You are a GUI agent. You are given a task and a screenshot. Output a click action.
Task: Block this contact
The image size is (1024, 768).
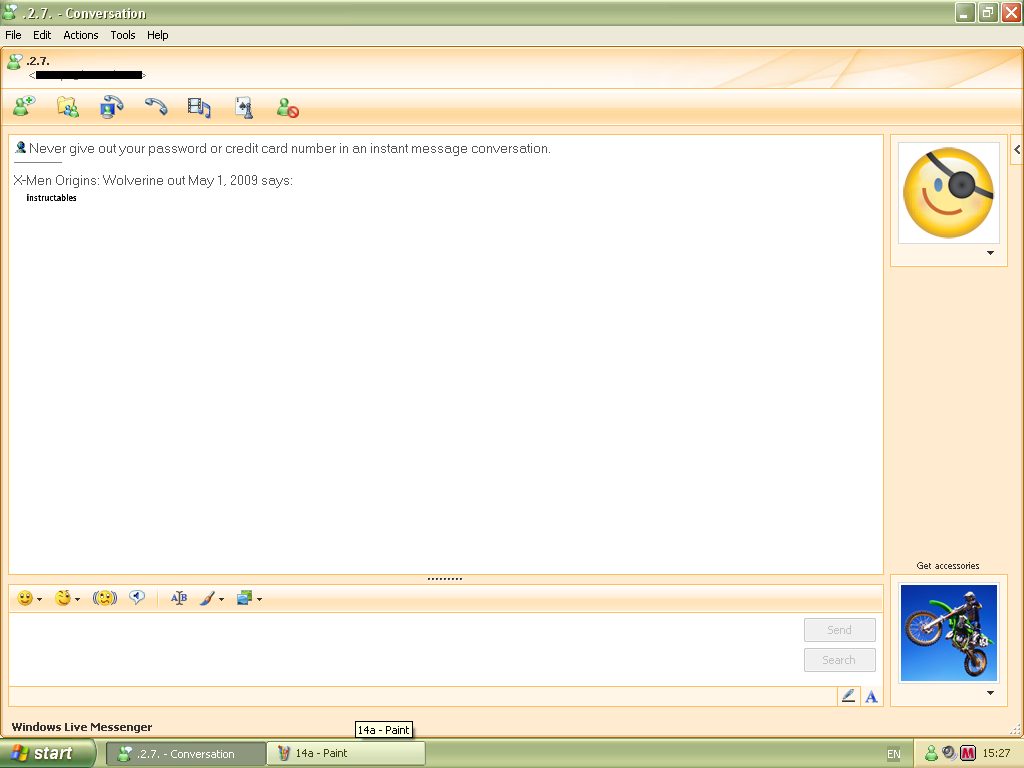pyautogui.click(x=287, y=108)
